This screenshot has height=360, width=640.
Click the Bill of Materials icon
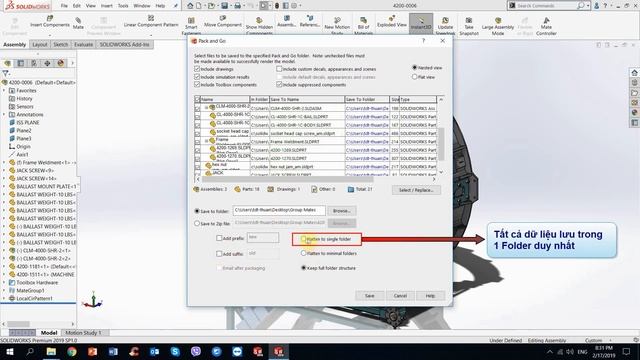(363, 20)
